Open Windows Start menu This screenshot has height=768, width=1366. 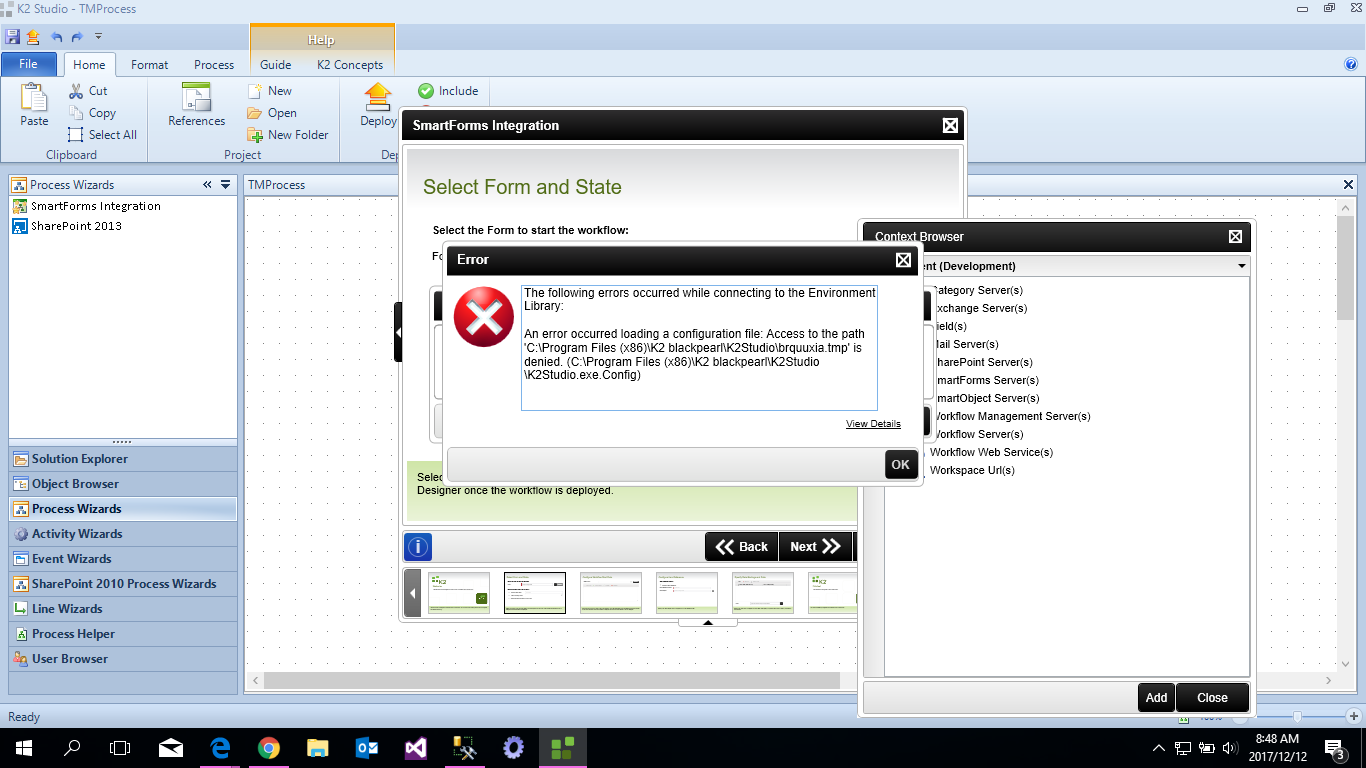coord(24,747)
